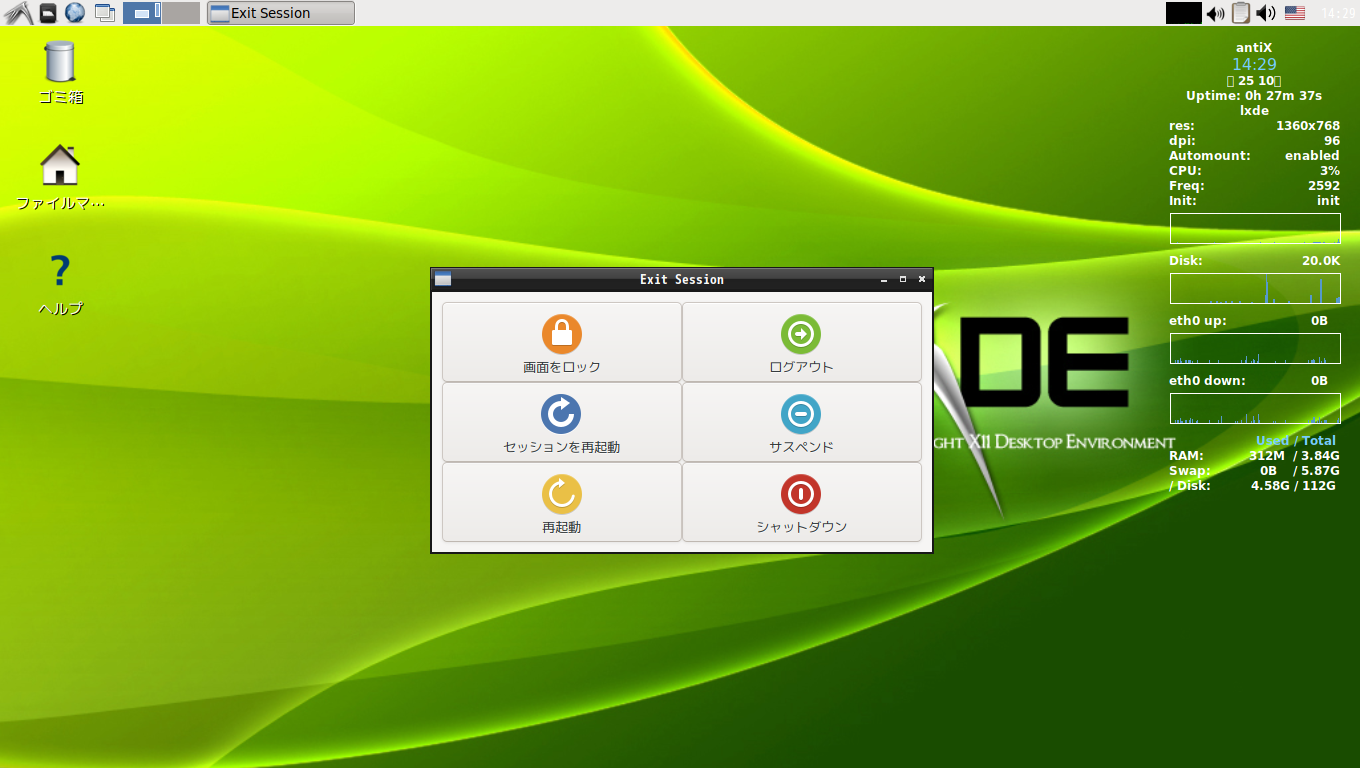1360x768 pixels.
Task: Choose ログアウト to log out
Action: pyautogui.click(x=801, y=342)
